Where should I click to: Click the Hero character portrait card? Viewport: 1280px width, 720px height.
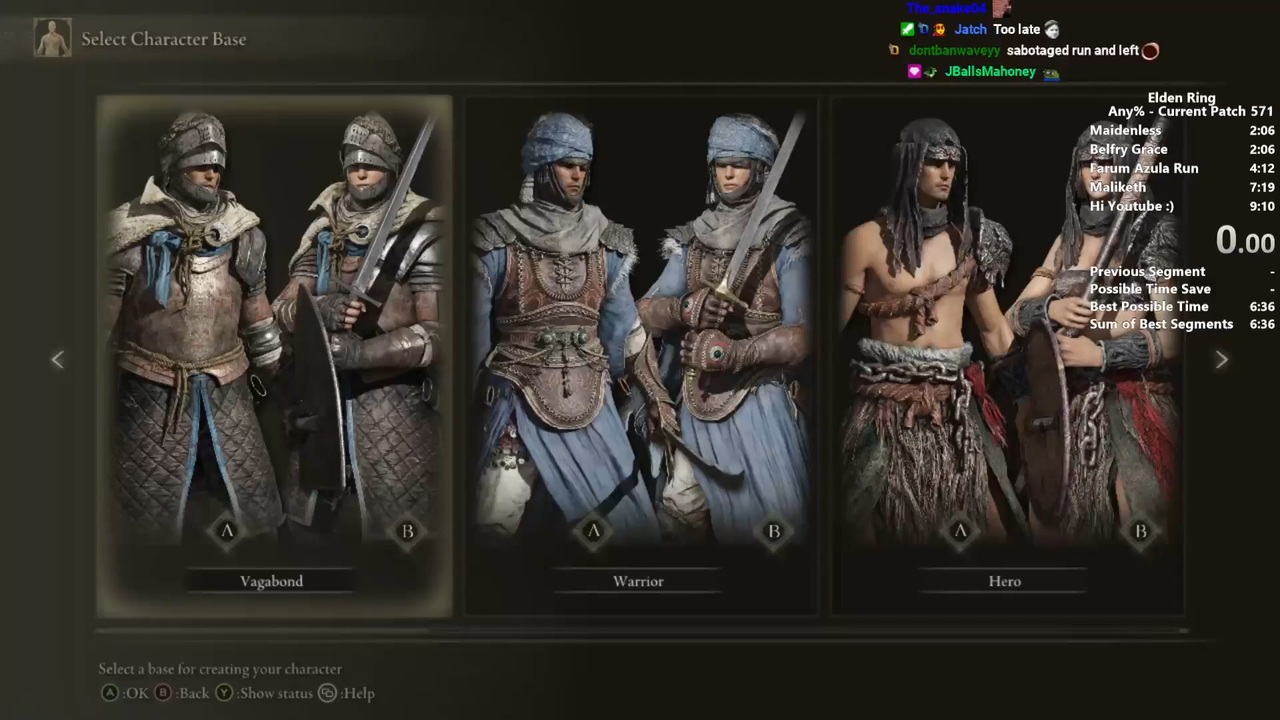(1008, 355)
